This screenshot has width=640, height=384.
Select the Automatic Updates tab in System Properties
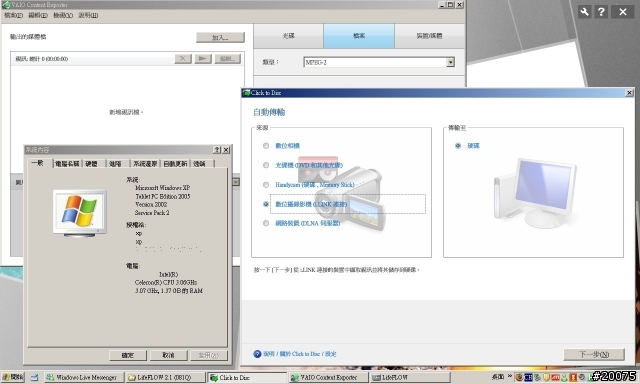coord(175,164)
